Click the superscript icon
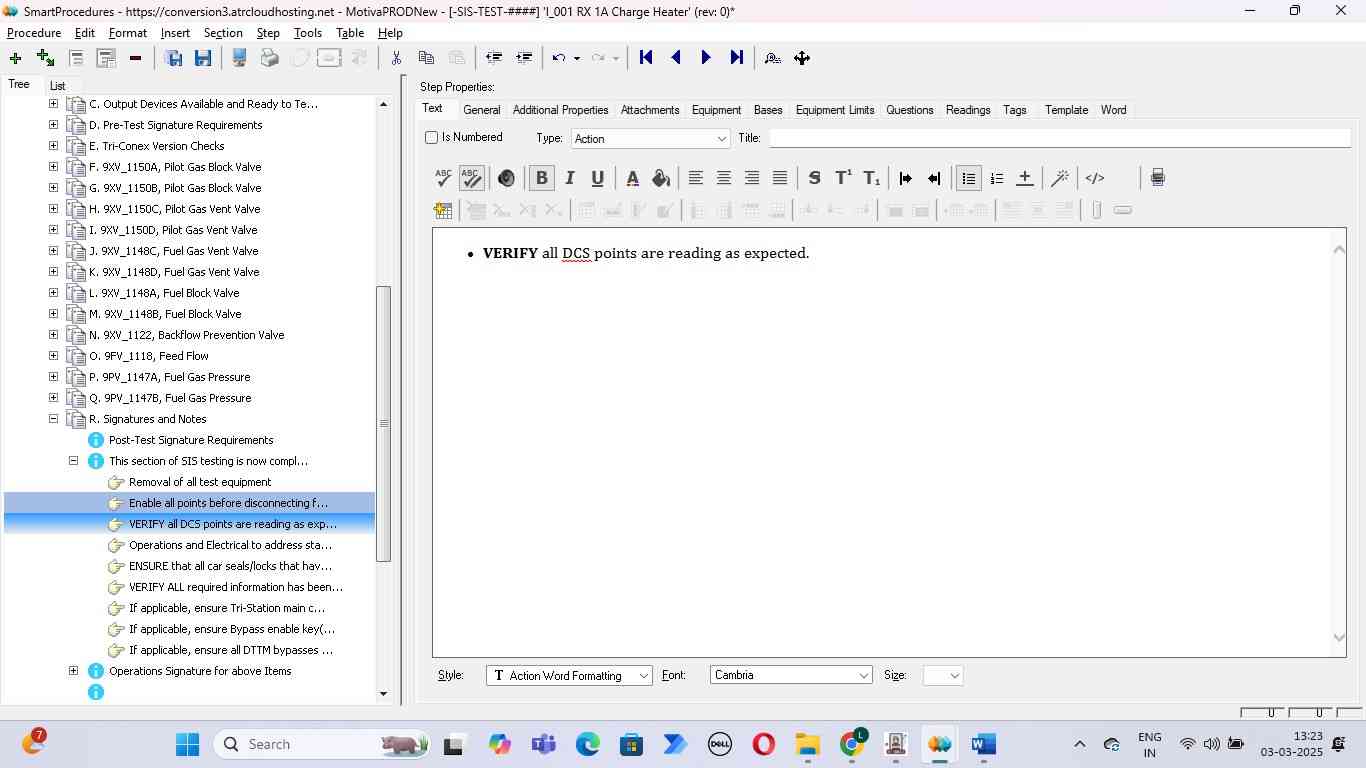 pyautogui.click(x=843, y=178)
